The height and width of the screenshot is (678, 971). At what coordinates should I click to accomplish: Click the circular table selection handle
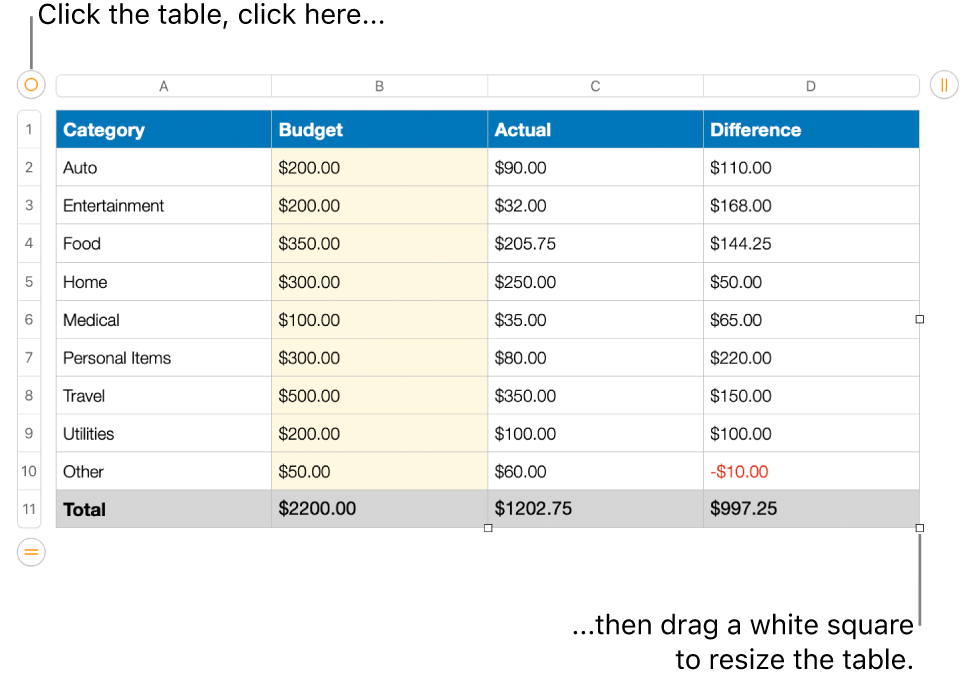[30, 85]
